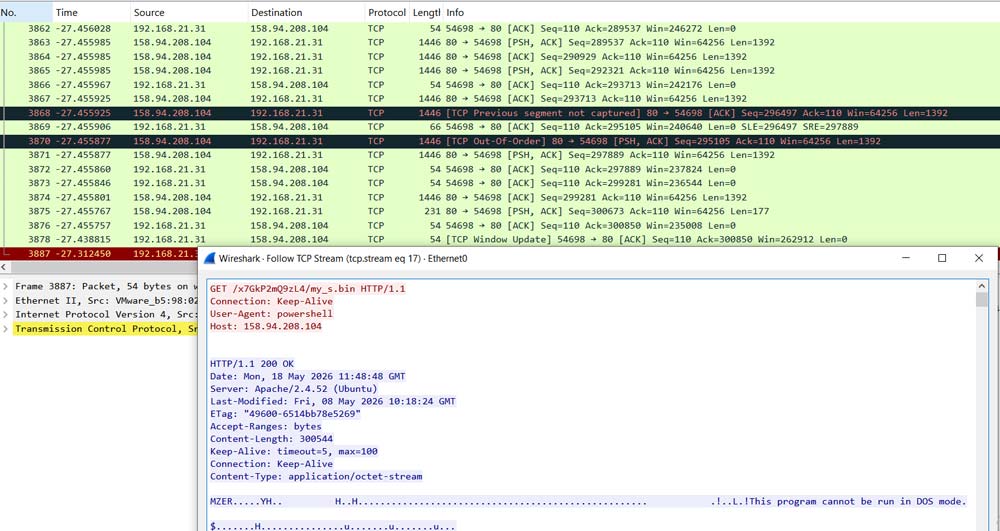The width and height of the screenshot is (1000, 531).
Task: Select packet 3864 with Seq=290929
Action: coord(500,57)
